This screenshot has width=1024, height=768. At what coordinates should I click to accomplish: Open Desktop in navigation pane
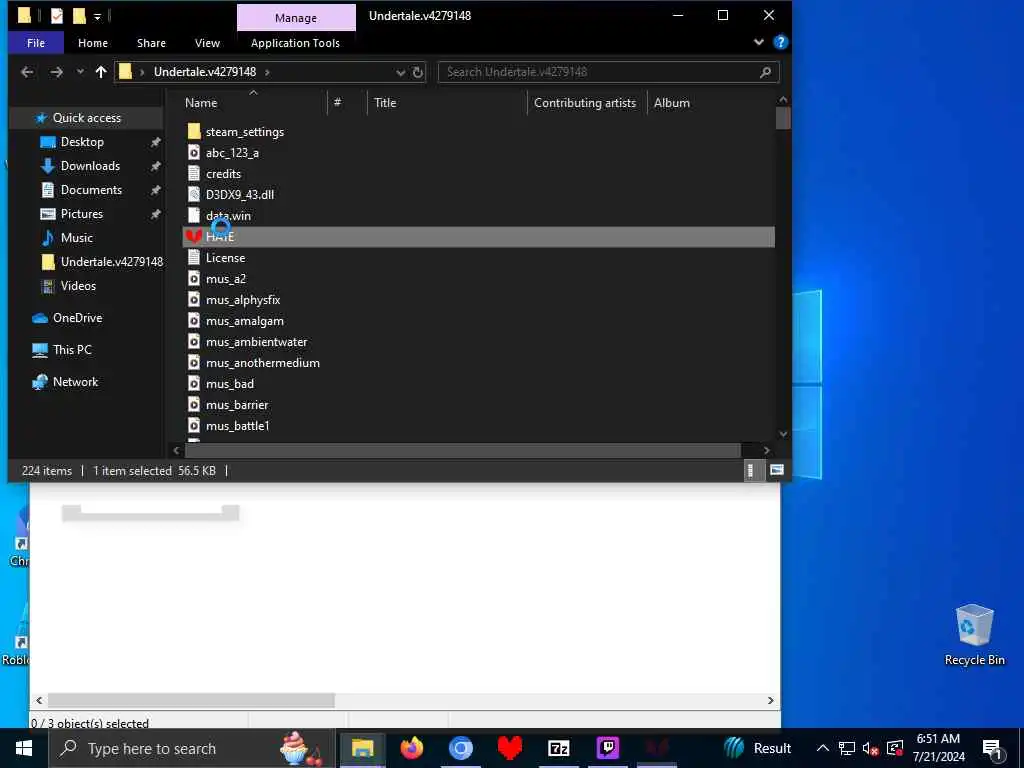pos(82,142)
